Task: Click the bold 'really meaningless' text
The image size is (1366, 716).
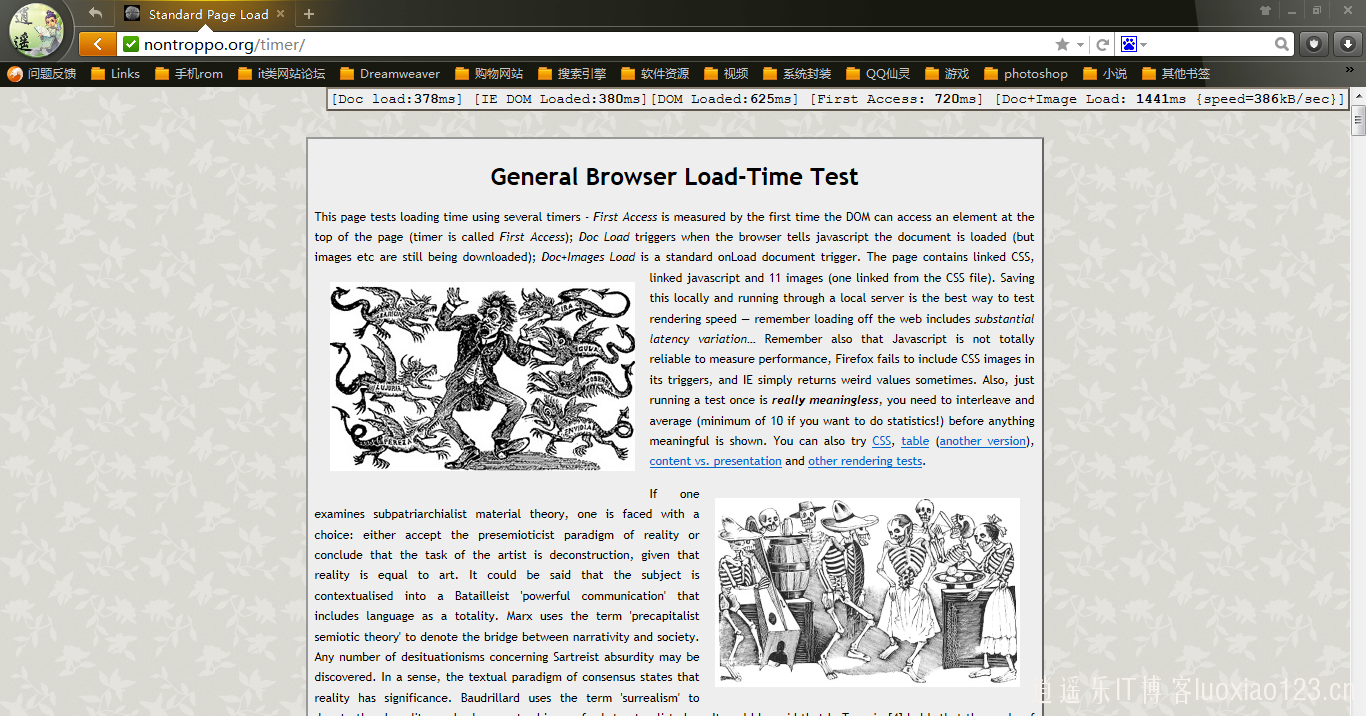Action: (x=825, y=400)
